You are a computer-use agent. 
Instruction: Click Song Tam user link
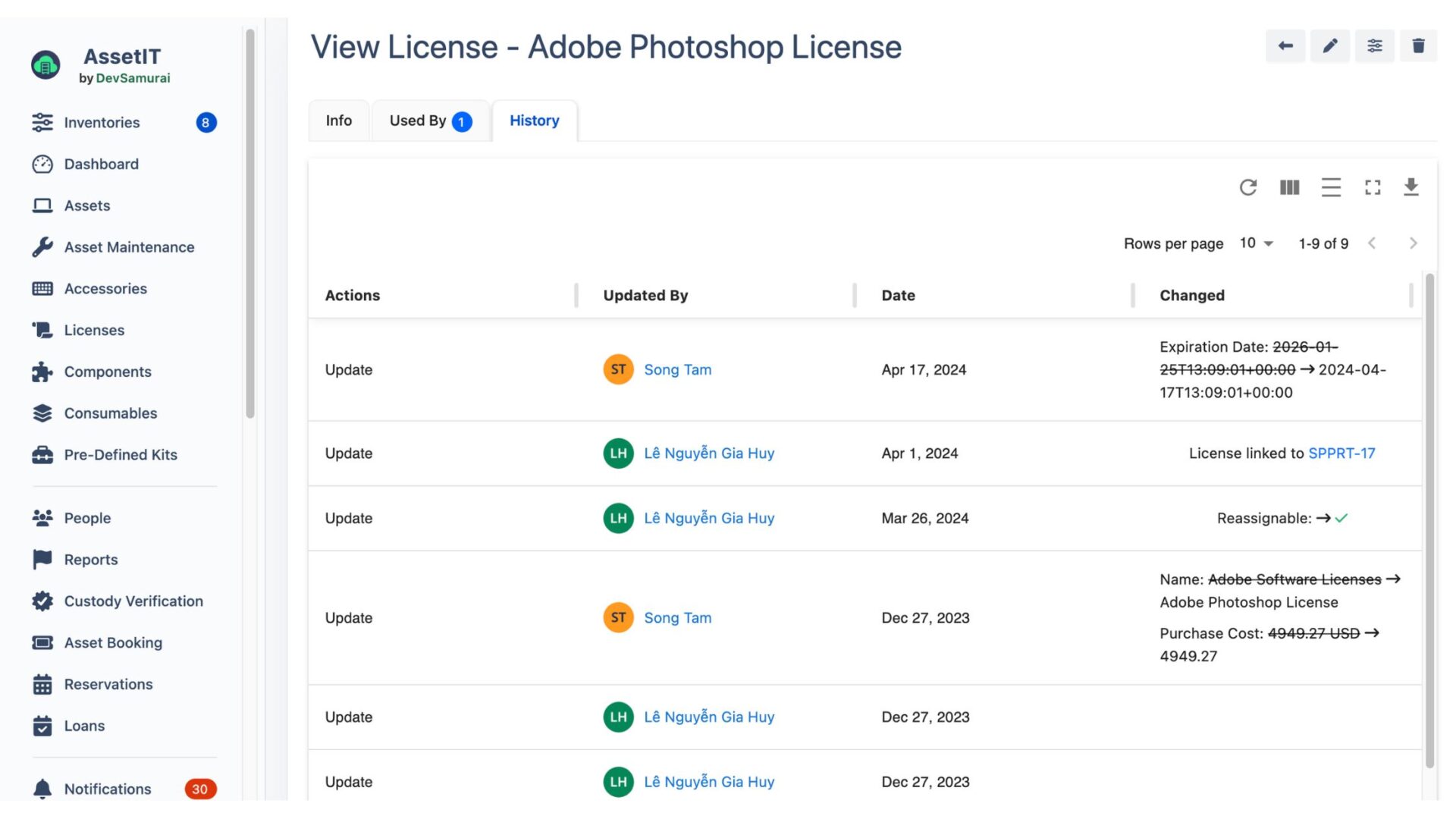678,369
